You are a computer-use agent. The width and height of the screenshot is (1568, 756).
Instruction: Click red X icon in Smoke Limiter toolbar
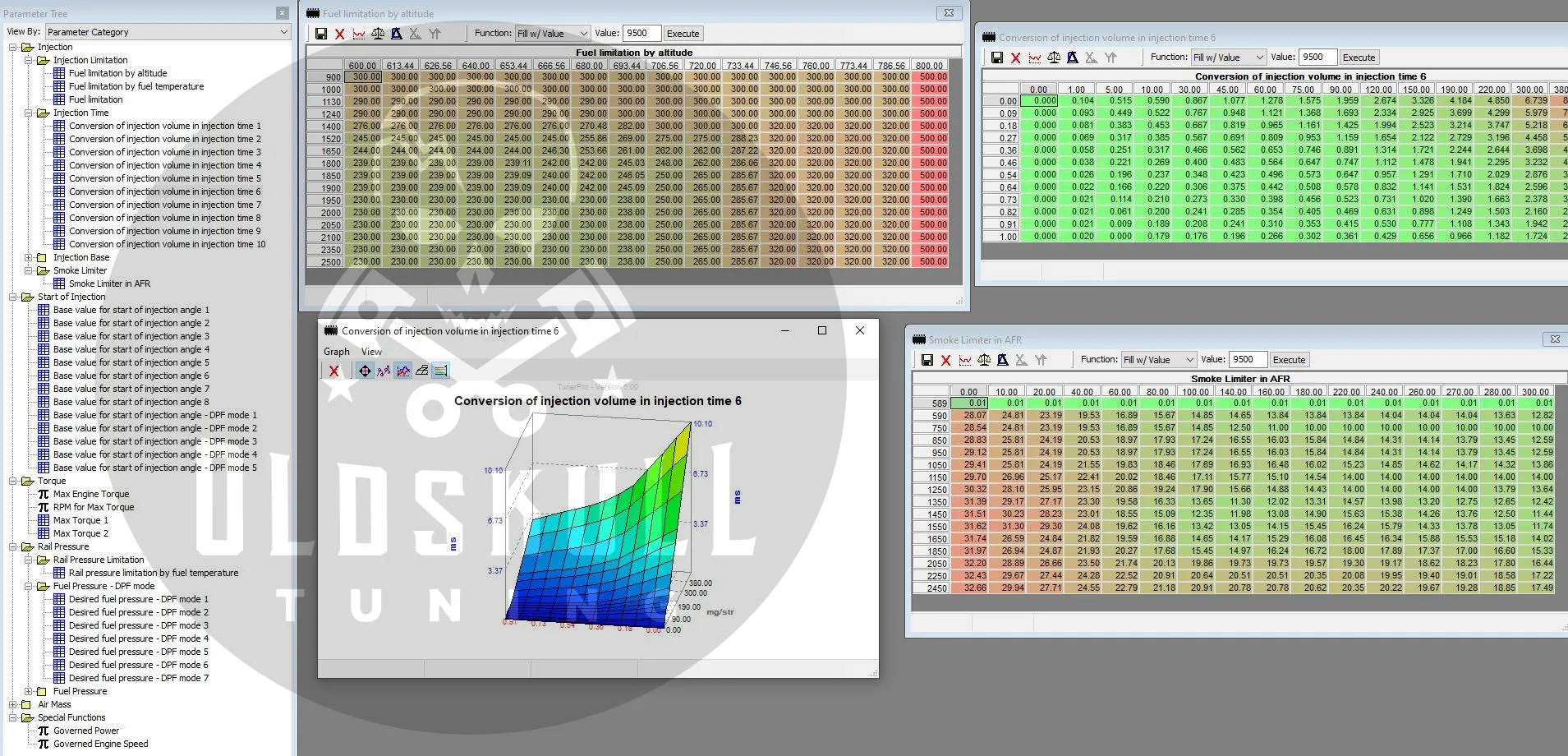point(945,360)
